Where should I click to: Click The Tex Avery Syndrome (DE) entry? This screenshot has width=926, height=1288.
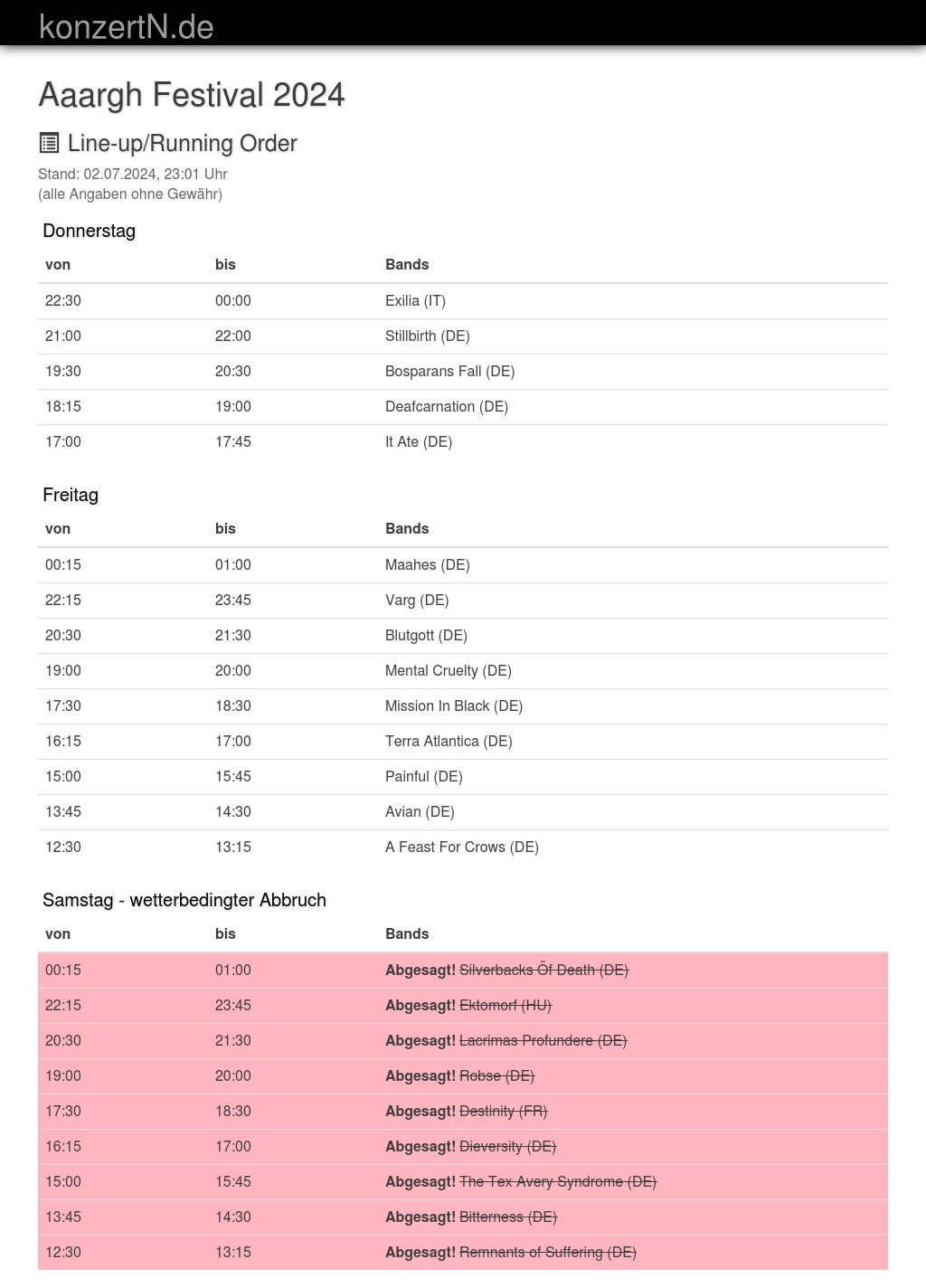[x=557, y=1182]
